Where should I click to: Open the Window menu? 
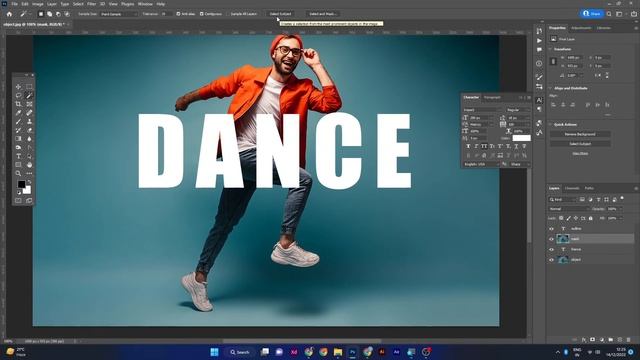(x=145, y=4)
